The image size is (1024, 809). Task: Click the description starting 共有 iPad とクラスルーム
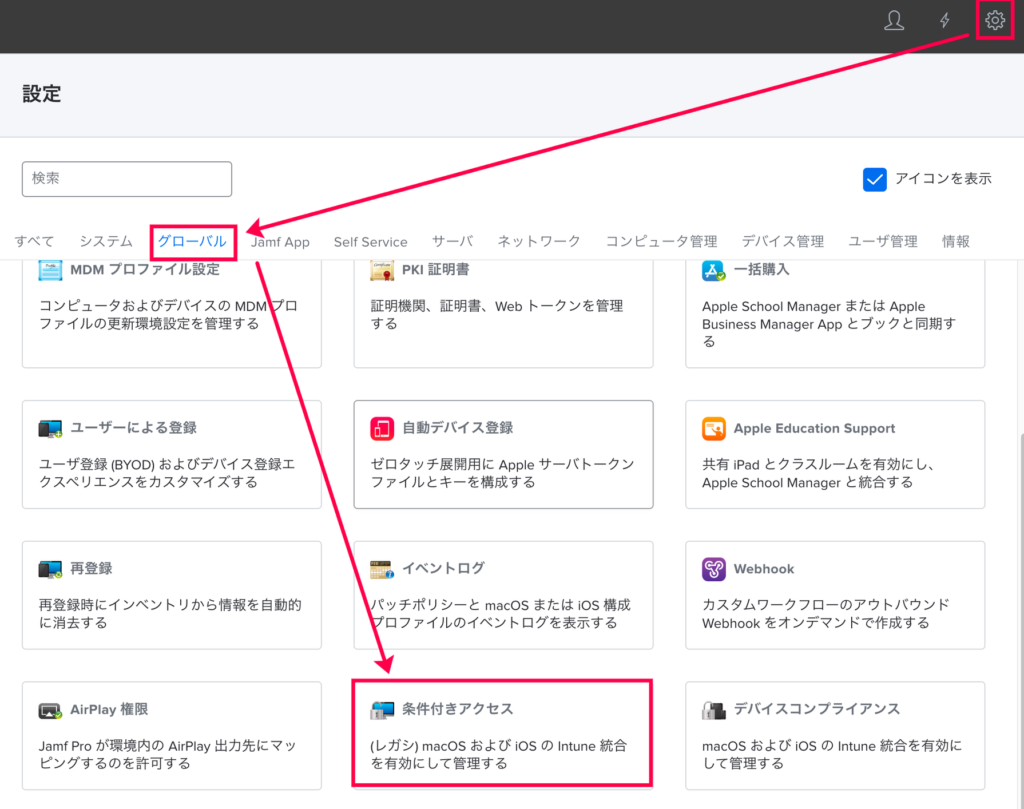tap(819, 473)
